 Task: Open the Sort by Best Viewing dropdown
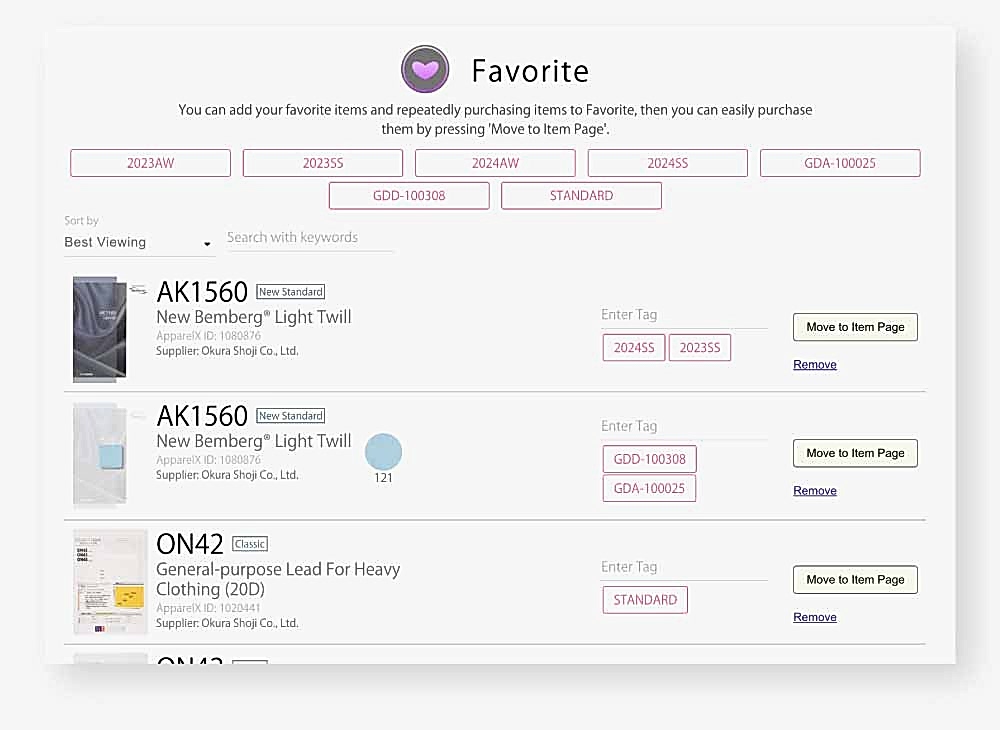pyautogui.click(x=139, y=243)
